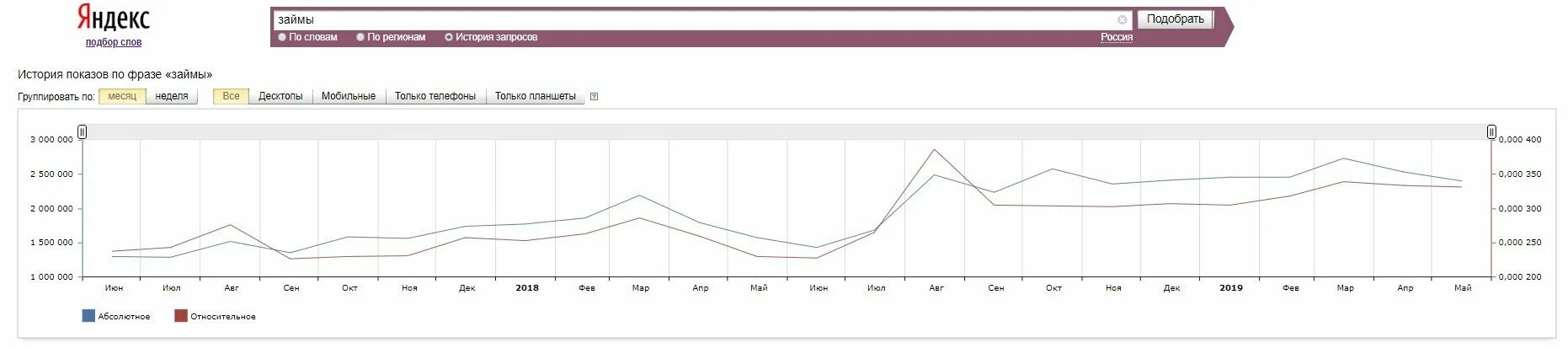This screenshot has height=348, width=1568.
Task: Switch to the 'Мобильные' tab
Action: coord(349,96)
